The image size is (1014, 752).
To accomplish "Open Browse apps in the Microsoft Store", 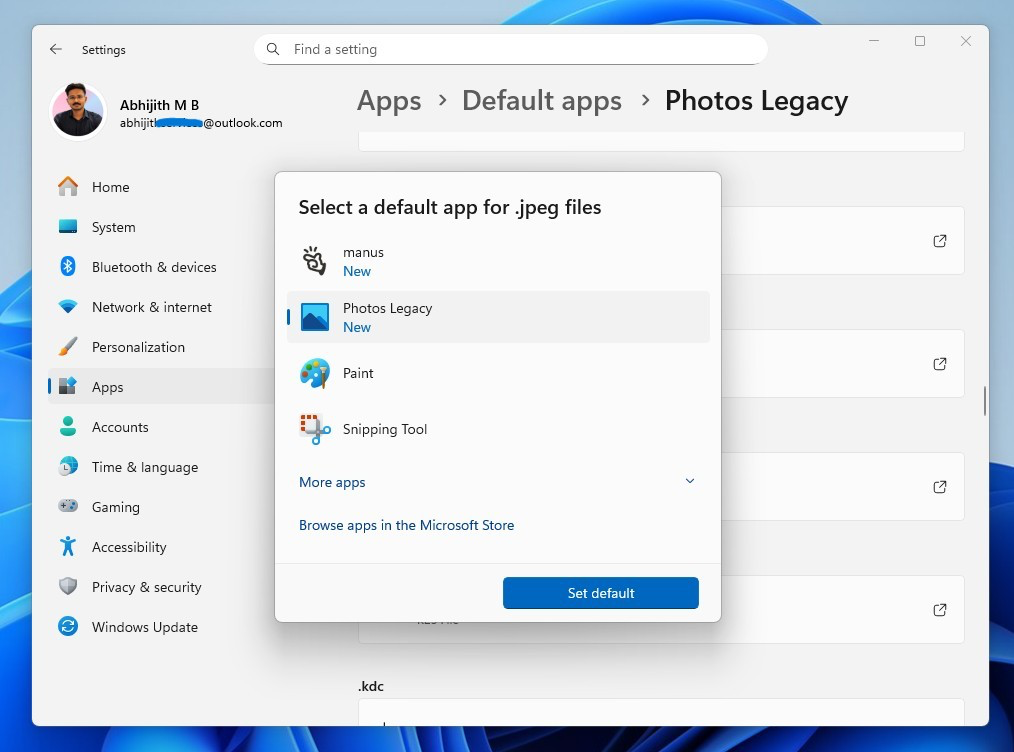I will coord(406,525).
